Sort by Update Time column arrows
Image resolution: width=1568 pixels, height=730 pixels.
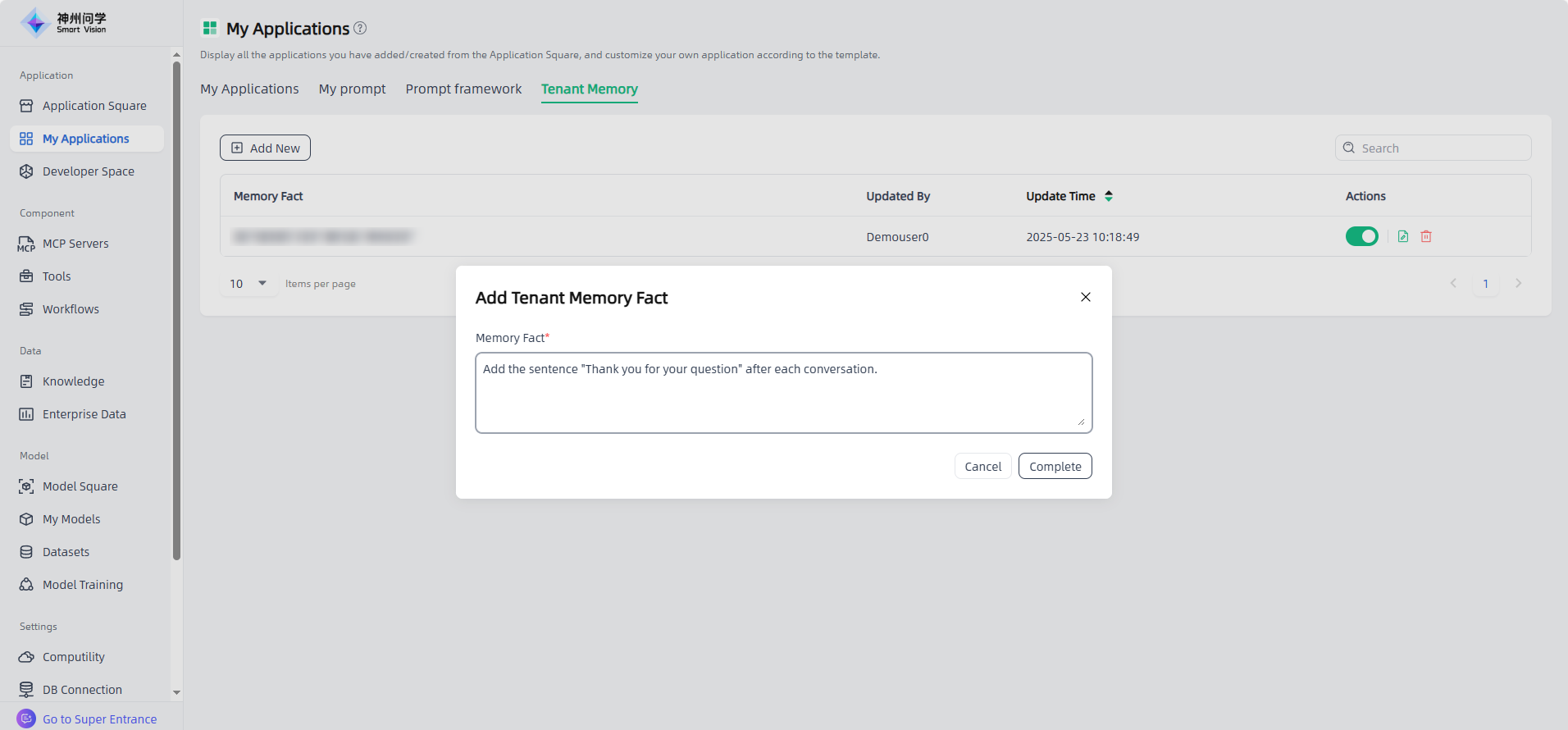click(1109, 196)
